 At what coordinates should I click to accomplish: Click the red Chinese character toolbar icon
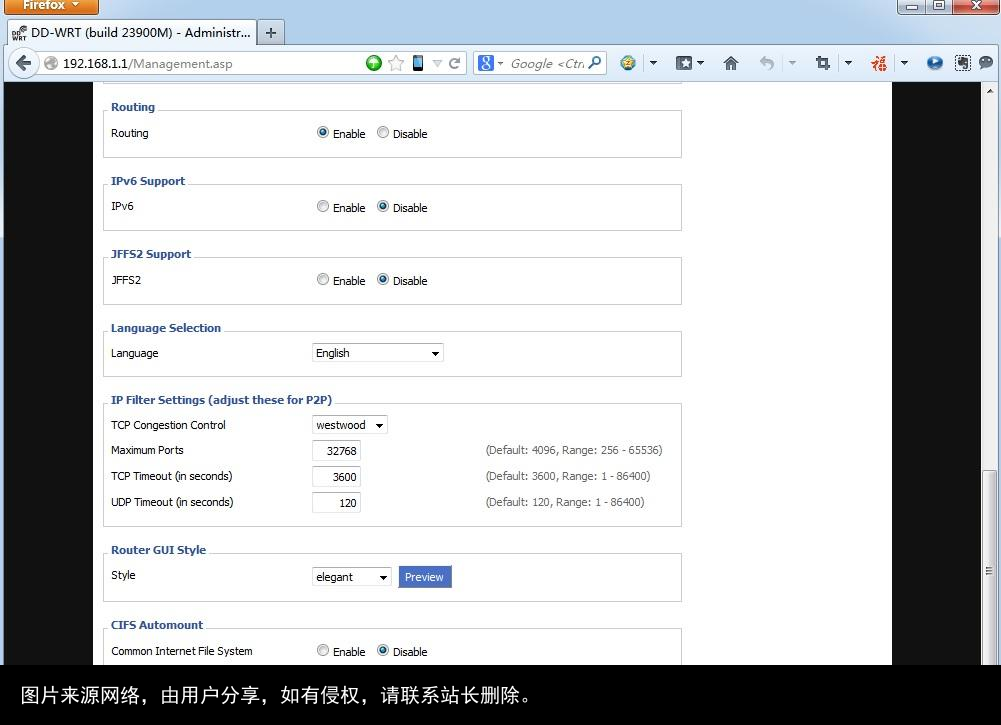pos(878,62)
